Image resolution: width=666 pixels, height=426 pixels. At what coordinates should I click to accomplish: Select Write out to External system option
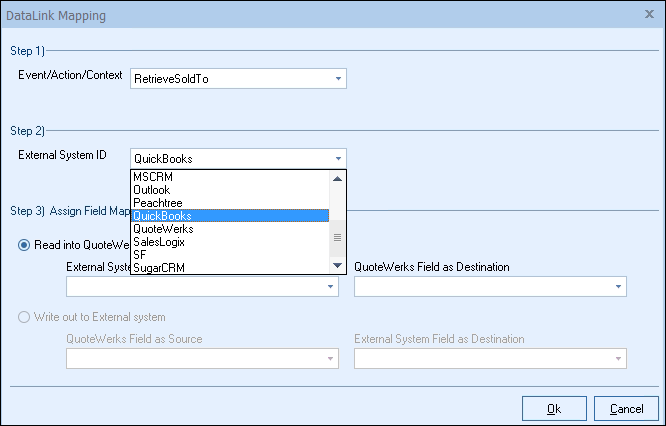[25, 317]
